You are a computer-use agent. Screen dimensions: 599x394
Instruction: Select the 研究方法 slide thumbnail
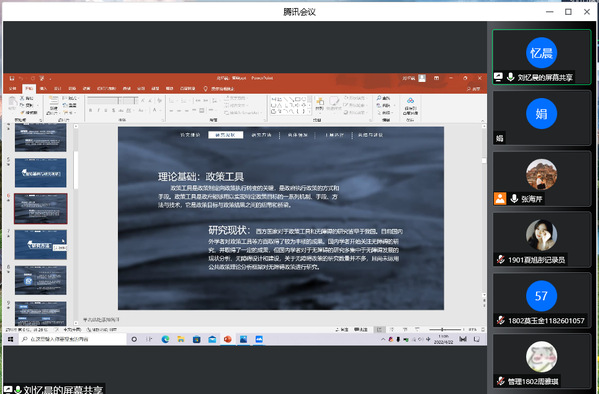coord(40,245)
